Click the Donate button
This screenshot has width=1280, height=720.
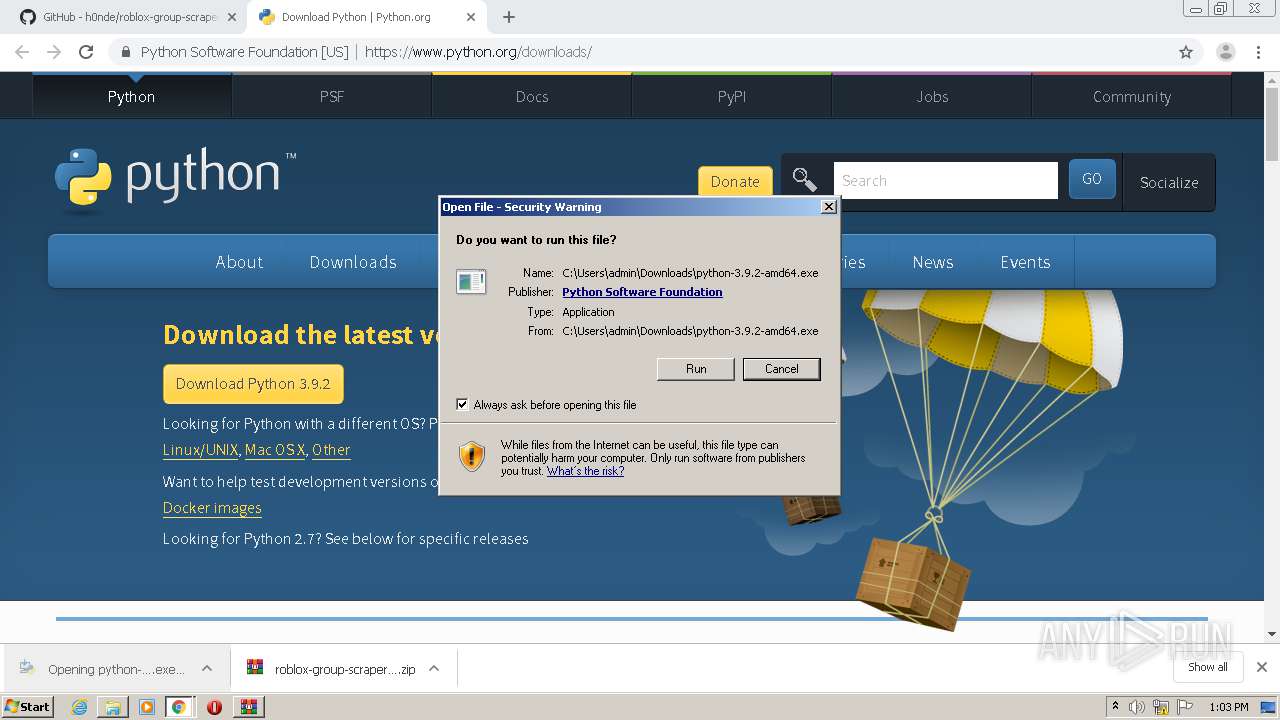(735, 181)
